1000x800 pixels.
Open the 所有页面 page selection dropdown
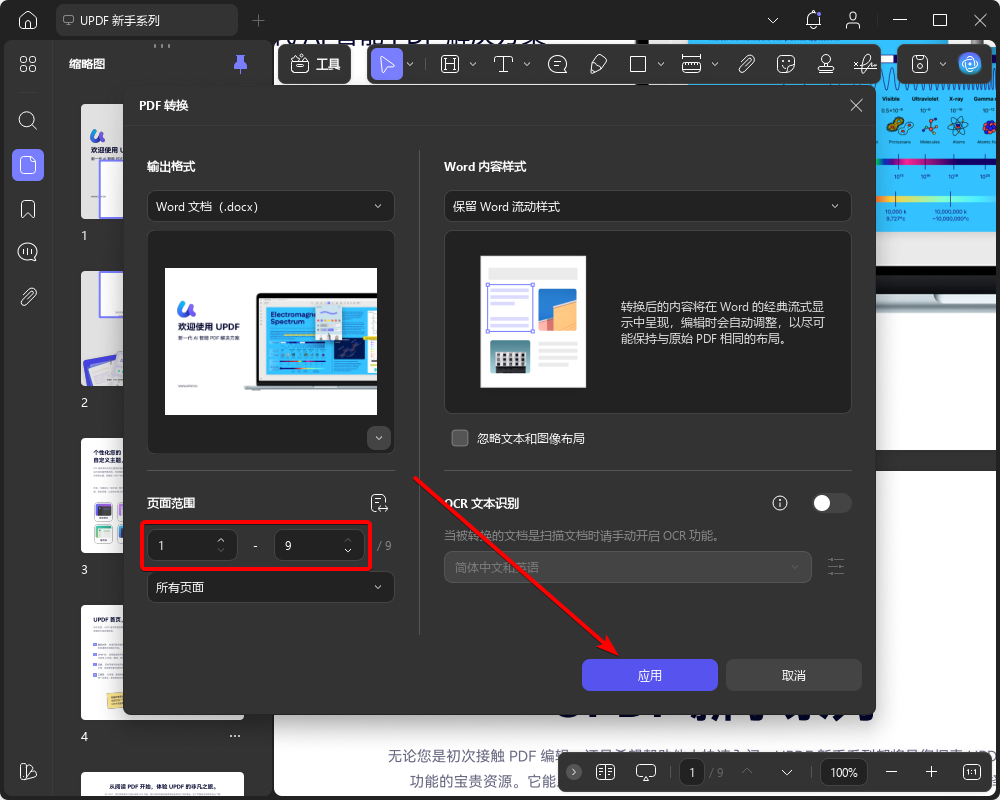pos(270,587)
